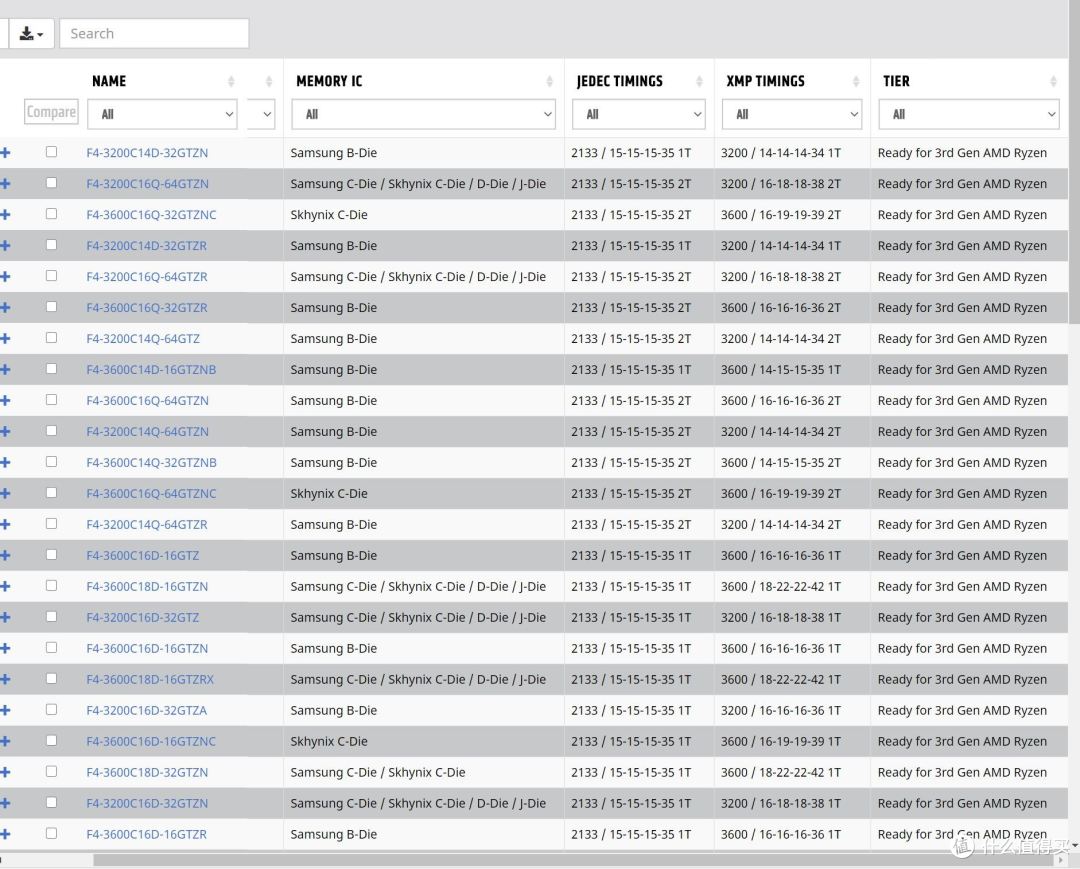Screen dimensions: 1080x869
Task: Select checkbox for F4-3600C16Q-32GTZR
Action: 52,306
